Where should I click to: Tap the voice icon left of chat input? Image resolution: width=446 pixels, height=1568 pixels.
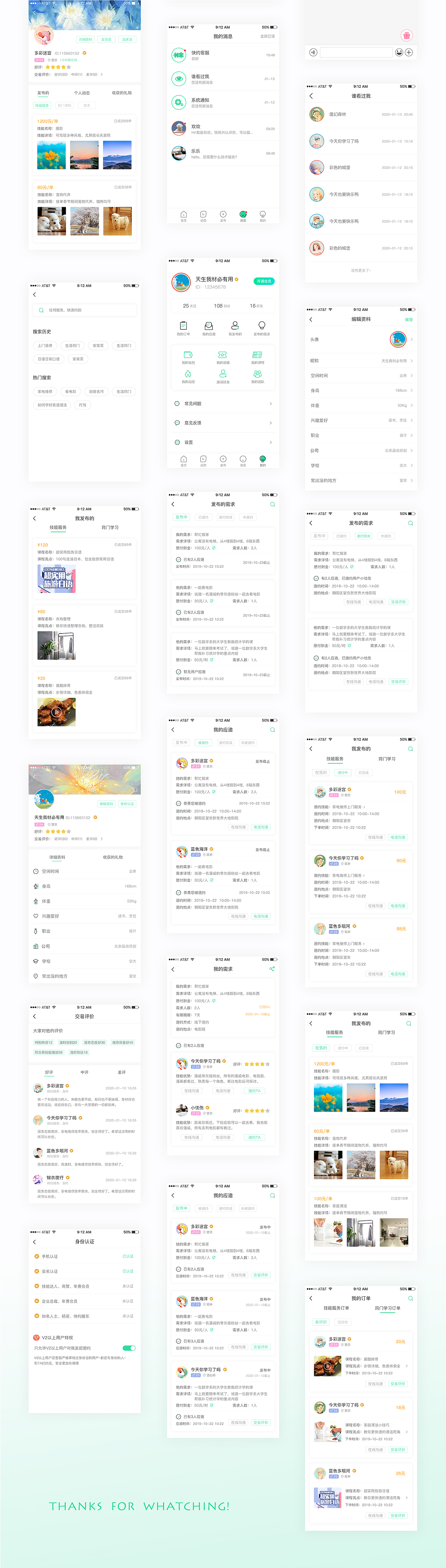(x=313, y=52)
